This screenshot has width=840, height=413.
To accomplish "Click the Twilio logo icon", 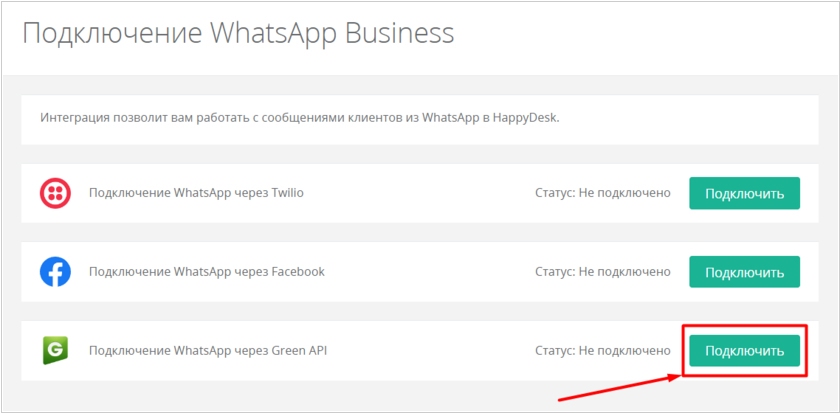I will click(55, 193).
